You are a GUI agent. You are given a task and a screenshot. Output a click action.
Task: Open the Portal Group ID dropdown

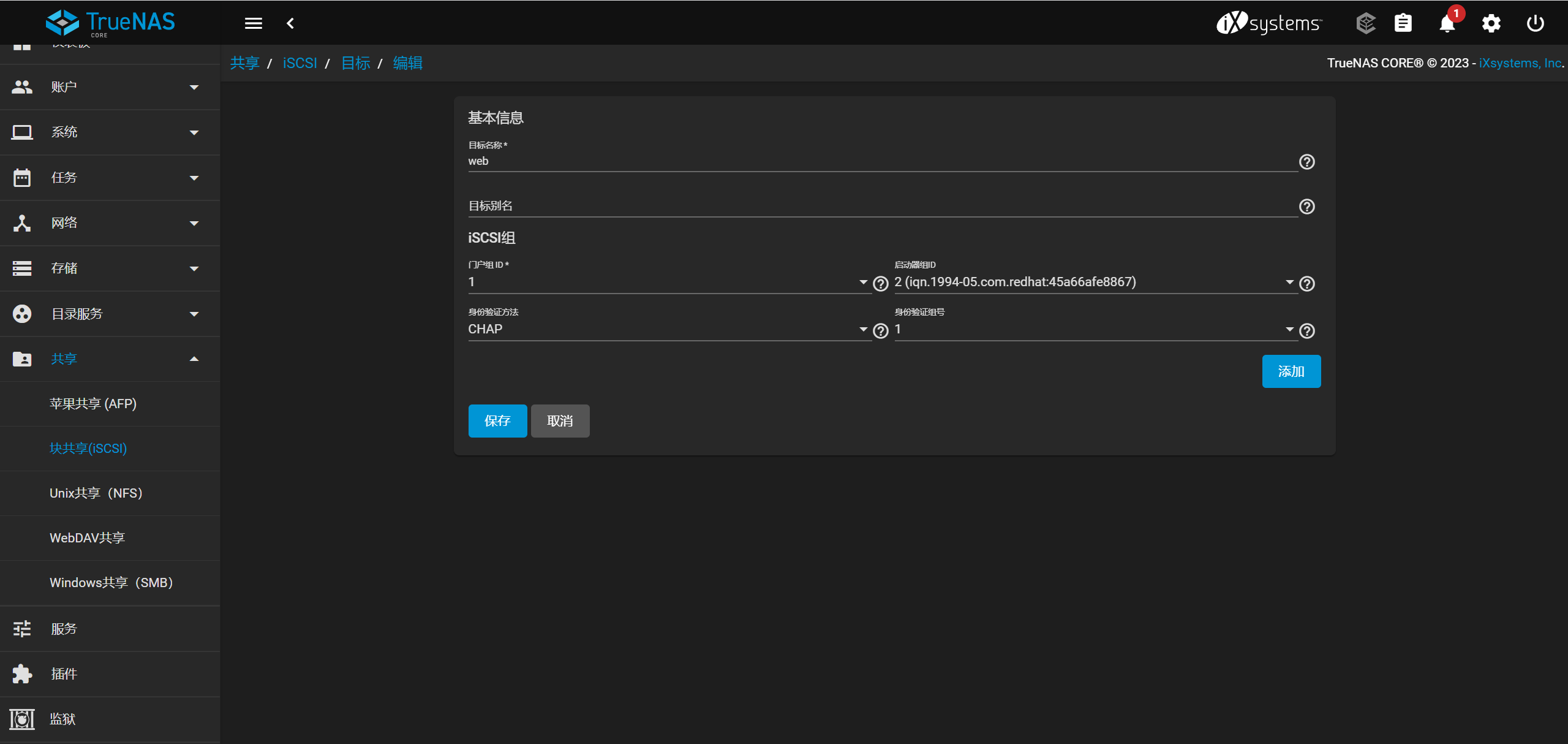[668, 282]
